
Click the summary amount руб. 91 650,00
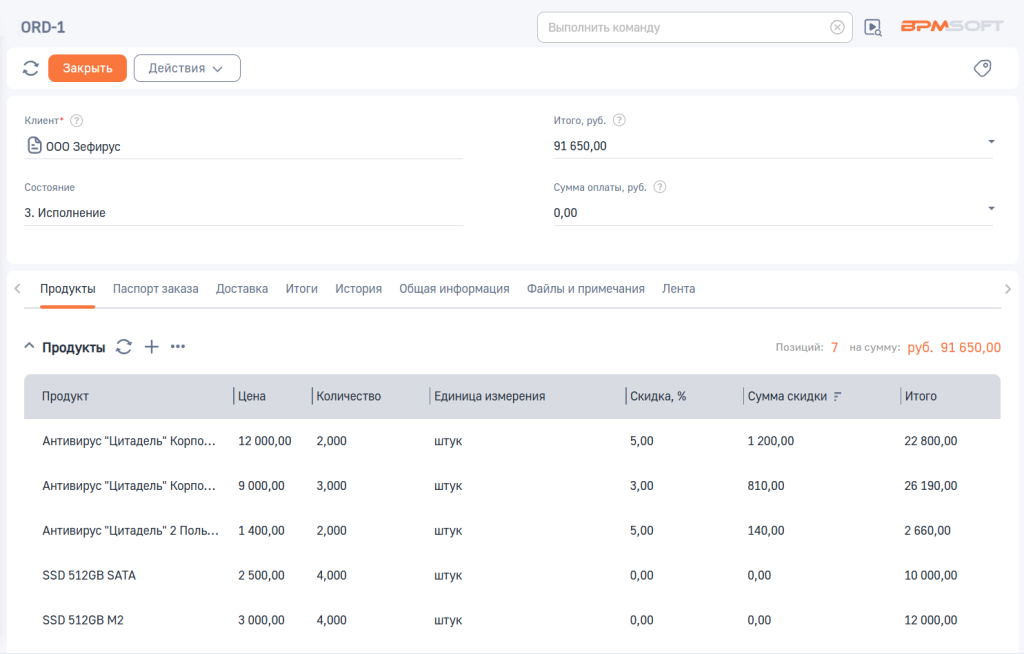(953, 348)
